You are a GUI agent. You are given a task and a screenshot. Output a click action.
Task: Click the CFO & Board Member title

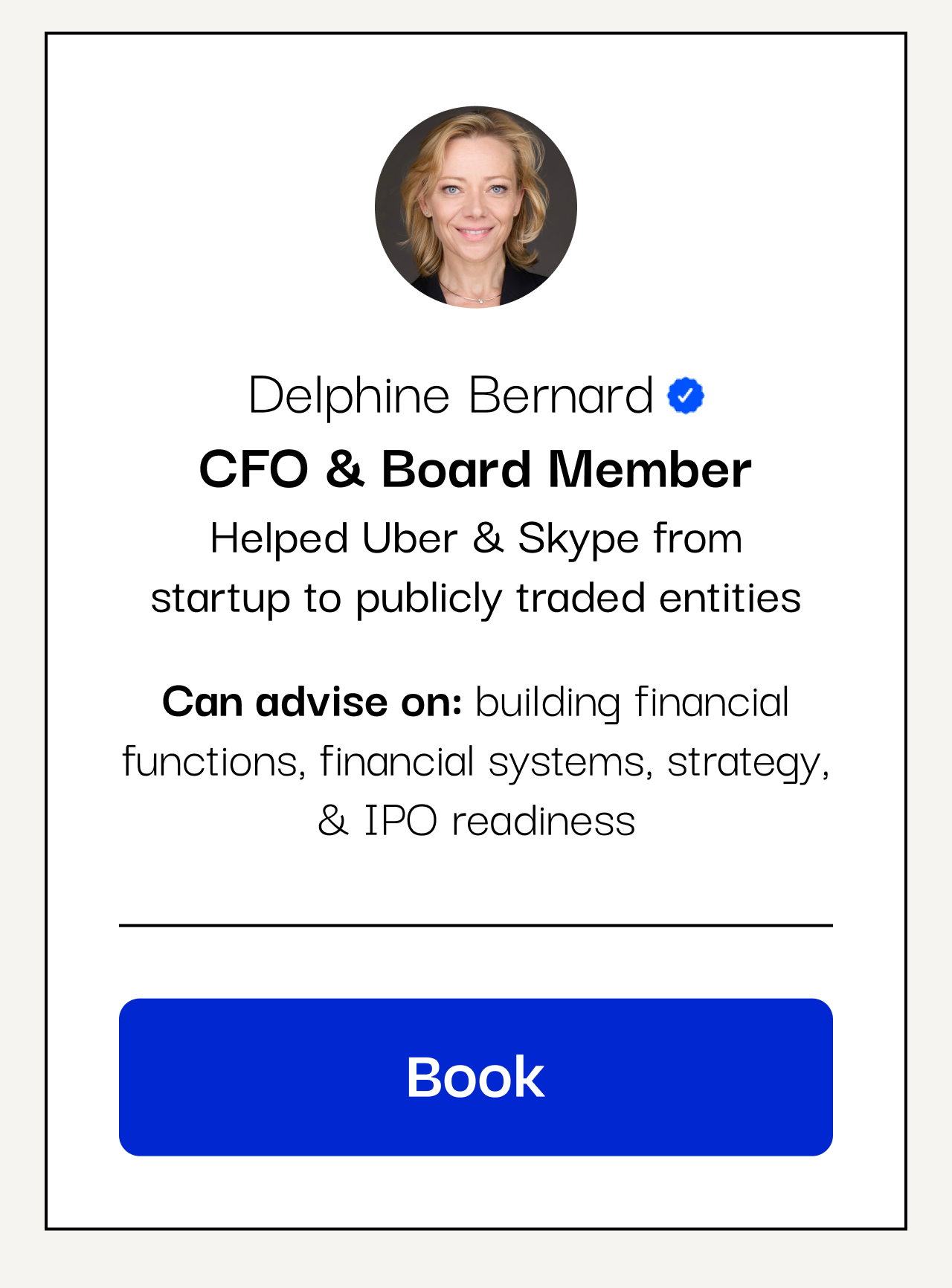click(x=475, y=469)
